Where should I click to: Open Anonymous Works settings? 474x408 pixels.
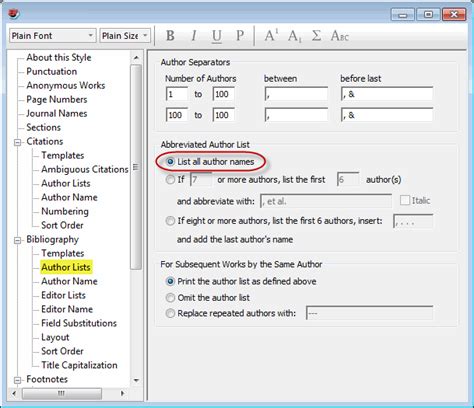tap(66, 85)
